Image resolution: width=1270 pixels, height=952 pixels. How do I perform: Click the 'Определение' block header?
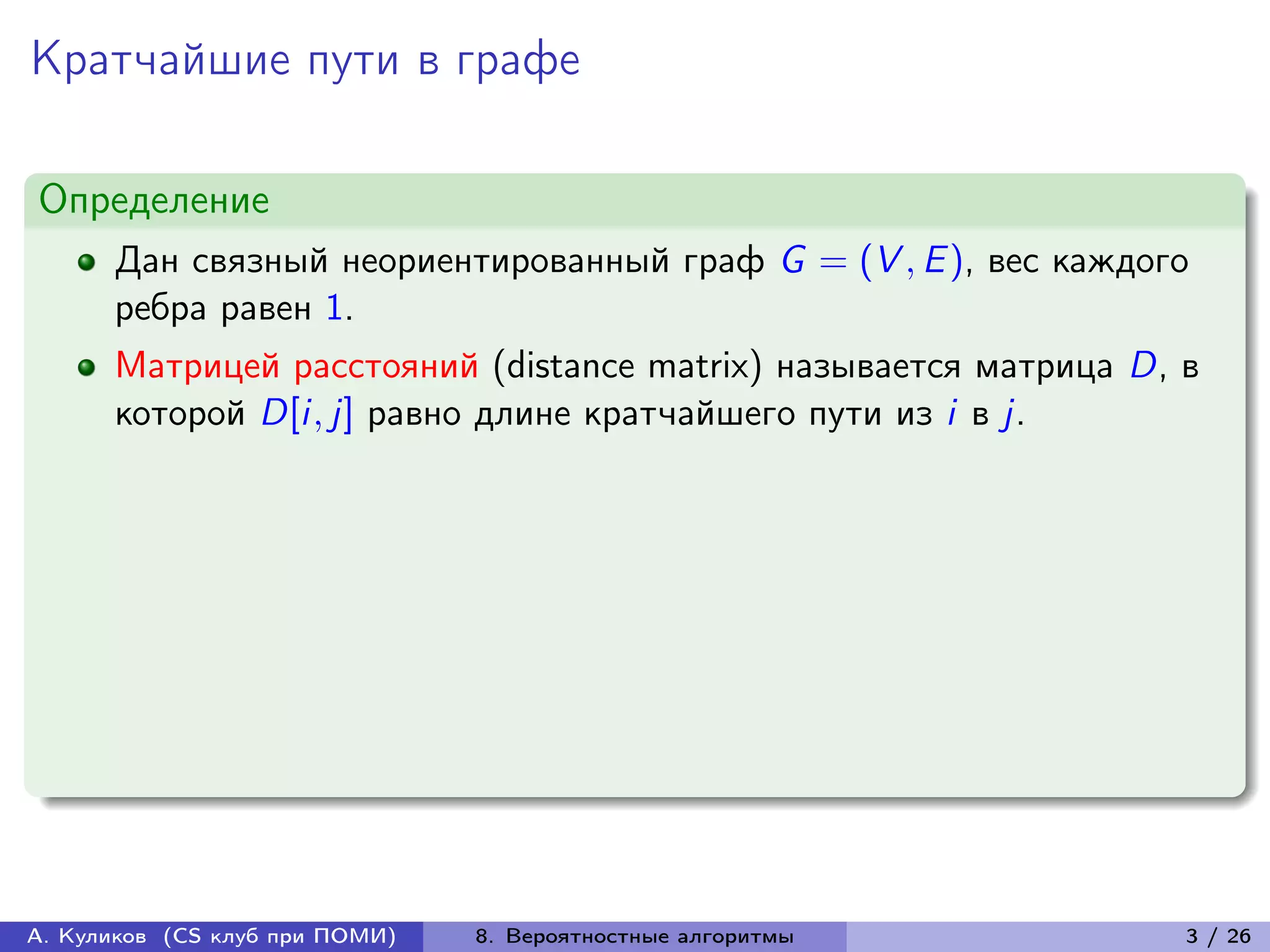click(x=154, y=200)
